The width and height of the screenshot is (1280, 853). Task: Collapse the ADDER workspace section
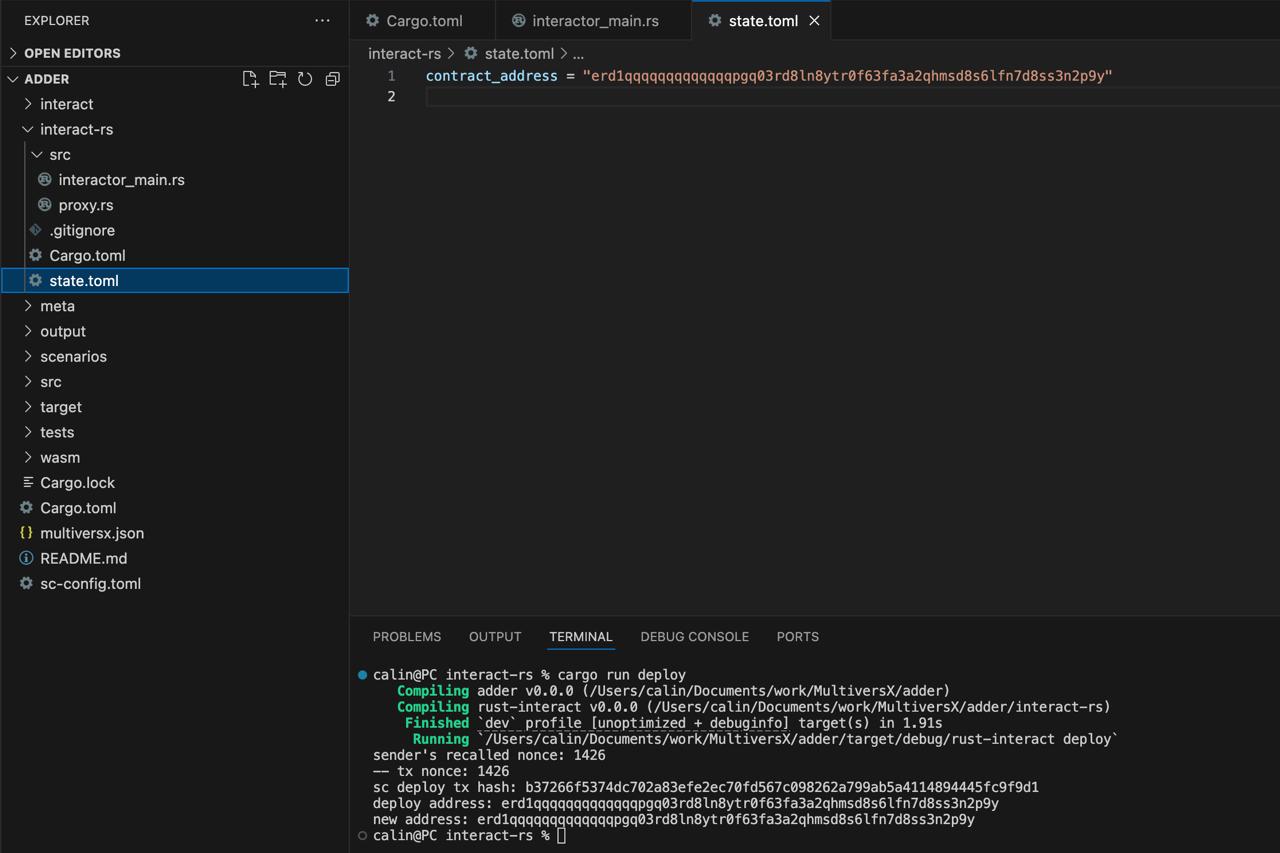coord(47,79)
